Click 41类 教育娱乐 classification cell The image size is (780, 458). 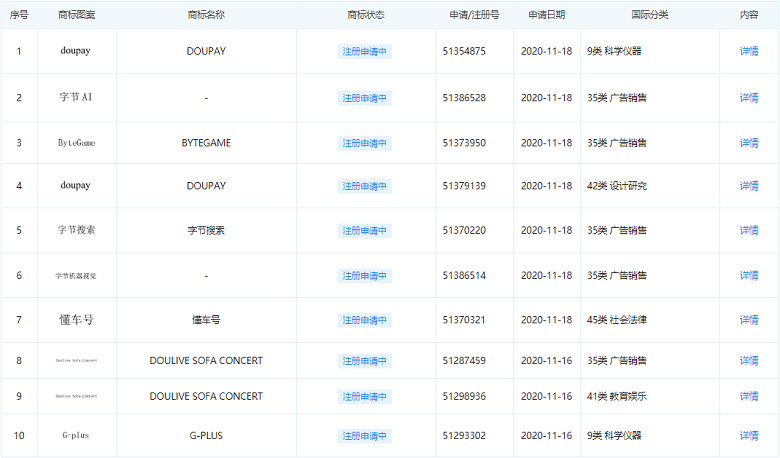pyautogui.click(x=617, y=396)
